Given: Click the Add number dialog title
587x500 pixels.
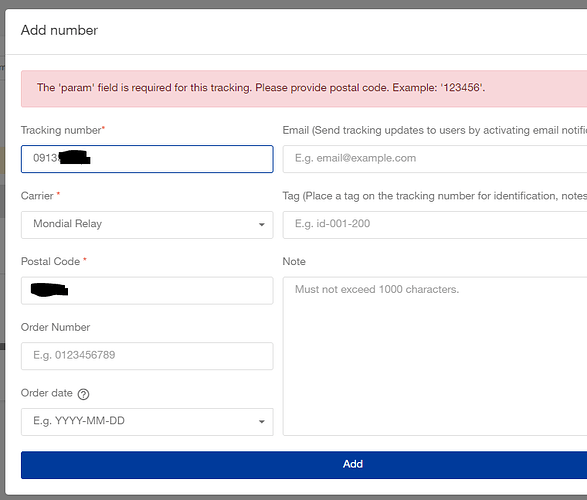Looking at the screenshot, I should click(59, 30).
